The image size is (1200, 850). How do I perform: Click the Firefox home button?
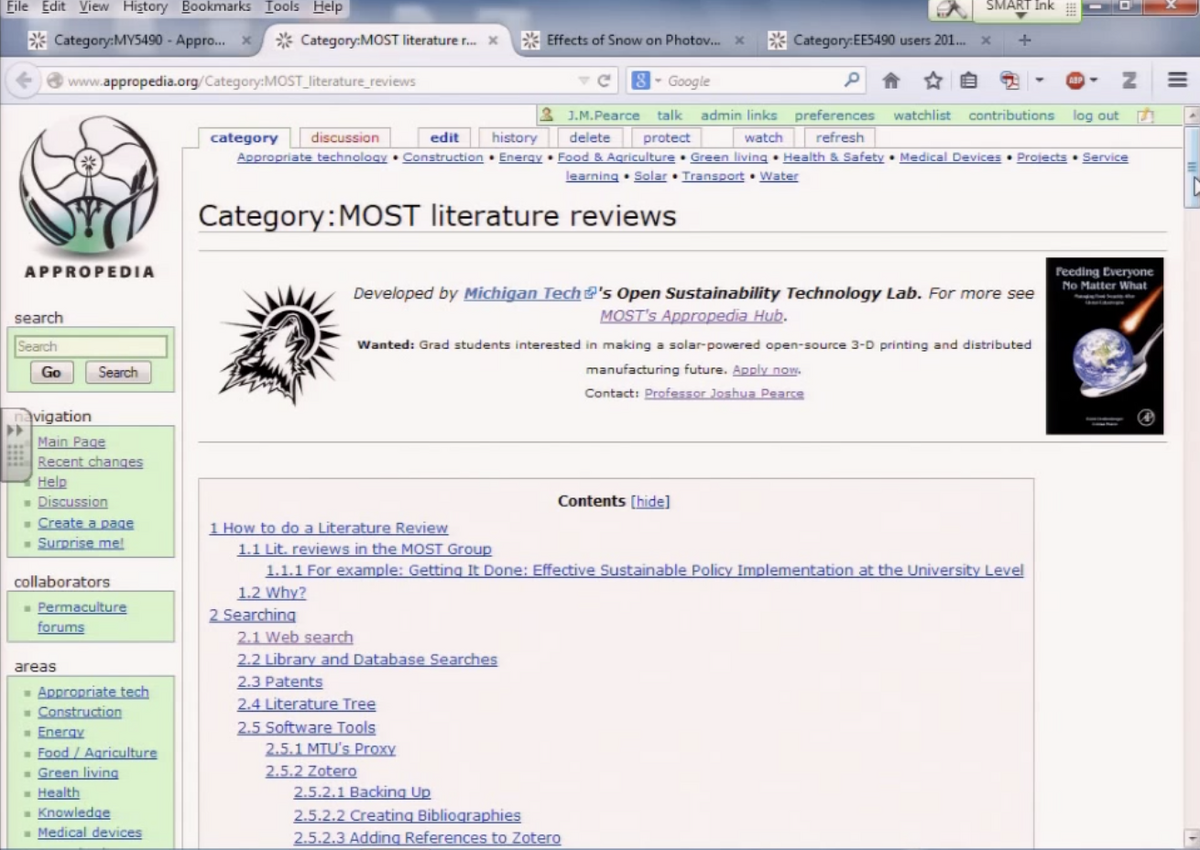(890, 81)
